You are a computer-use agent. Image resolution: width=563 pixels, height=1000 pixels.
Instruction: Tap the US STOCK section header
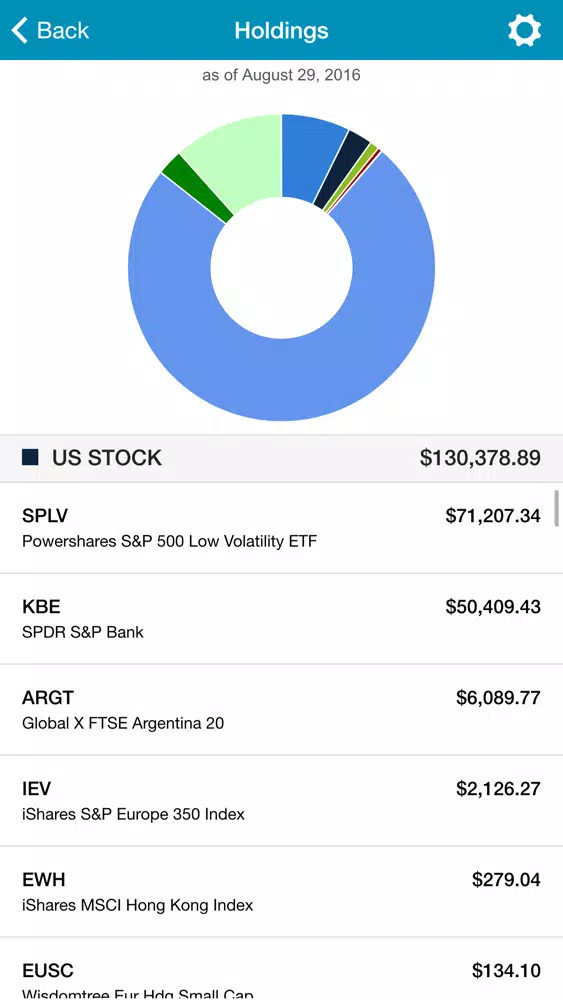(x=281, y=459)
